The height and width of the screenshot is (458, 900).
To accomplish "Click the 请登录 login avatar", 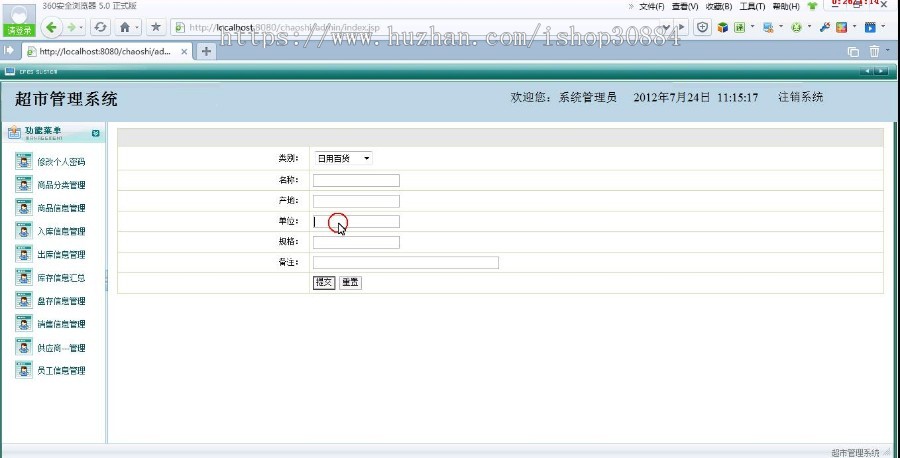I will click(x=20, y=20).
